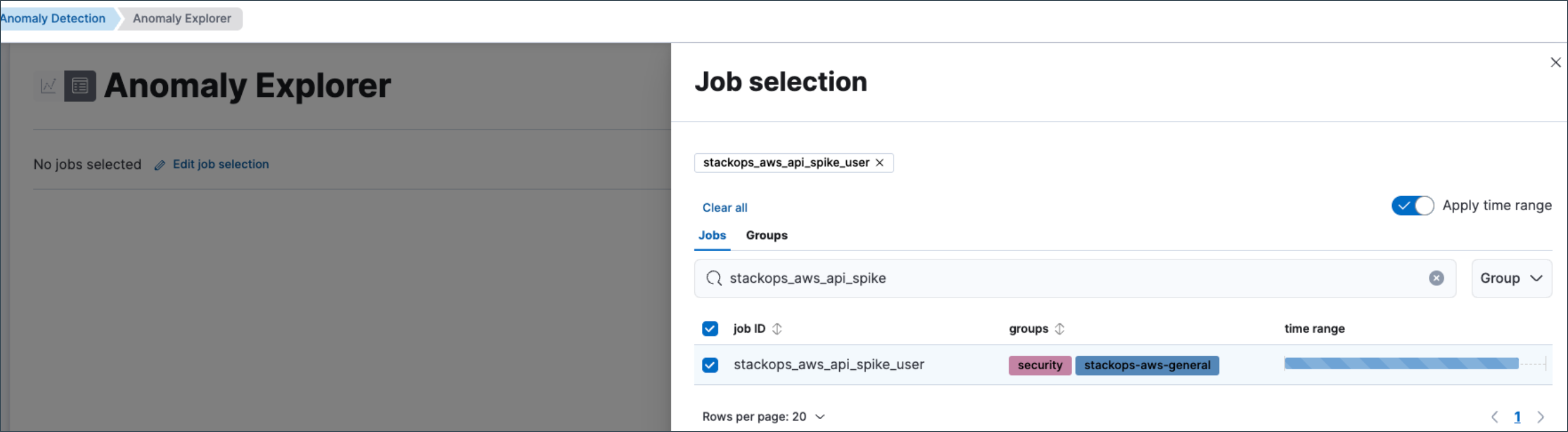Open the Group dropdown next to the search bar

(x=1512, y=278)
